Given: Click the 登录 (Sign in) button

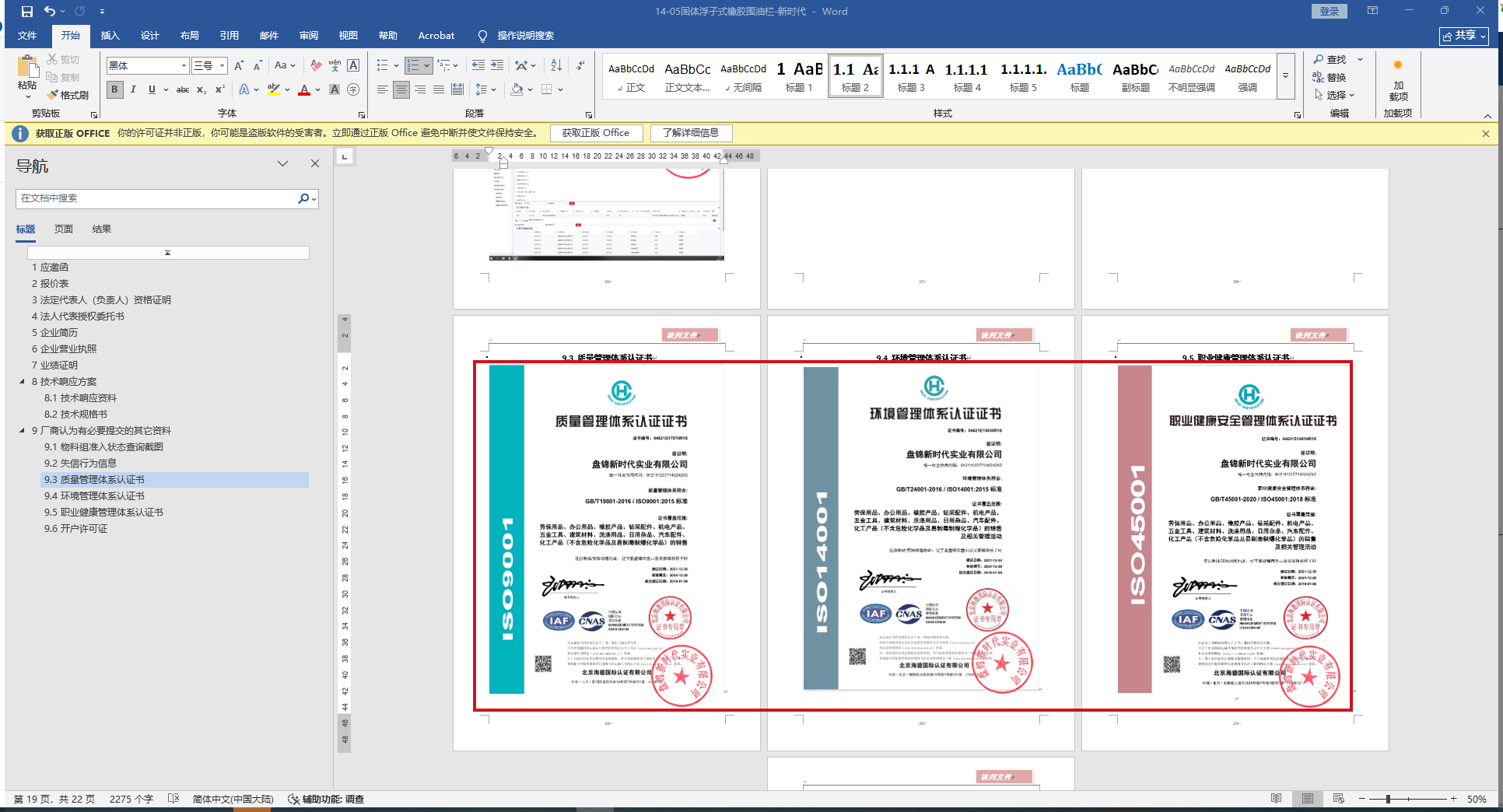Looking at the screenshot, I should point(1330,12).
